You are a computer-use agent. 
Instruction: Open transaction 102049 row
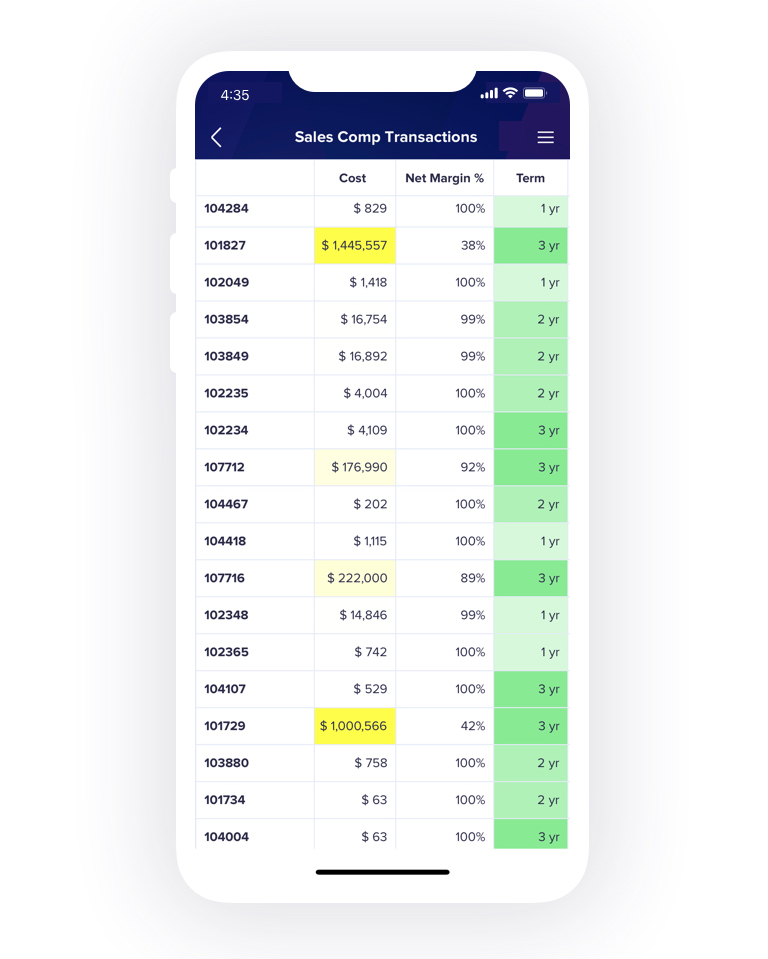[x=382, y=283]
